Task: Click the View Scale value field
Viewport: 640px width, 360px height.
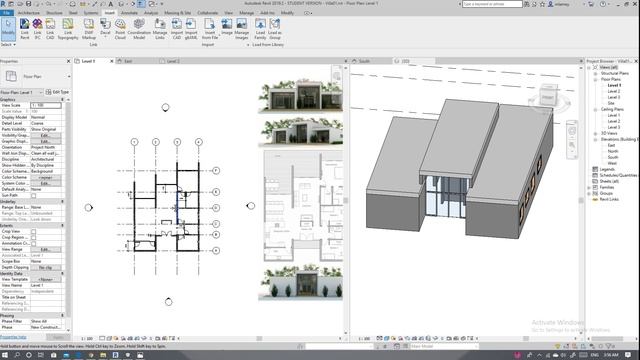Action: pos(46,105)
